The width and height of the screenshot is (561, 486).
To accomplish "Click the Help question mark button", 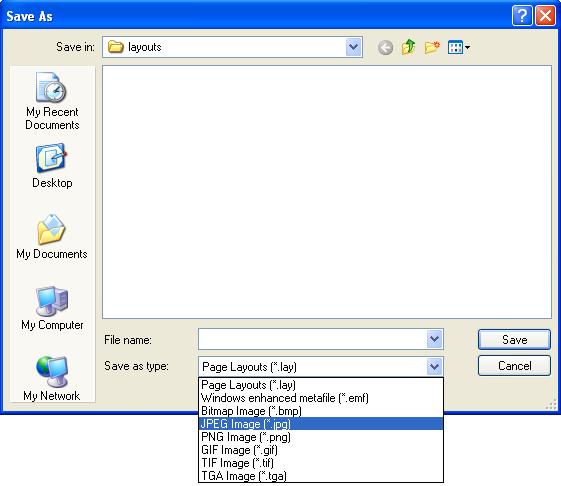I will (x=522, y=16).
